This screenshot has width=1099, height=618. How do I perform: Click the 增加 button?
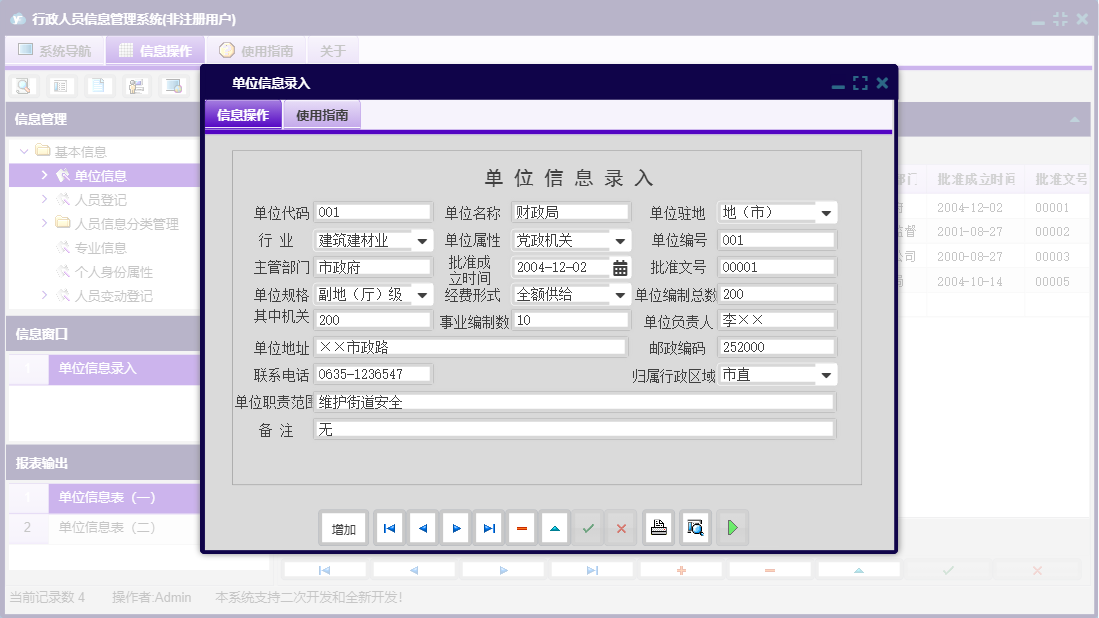(x=343, y=527)
